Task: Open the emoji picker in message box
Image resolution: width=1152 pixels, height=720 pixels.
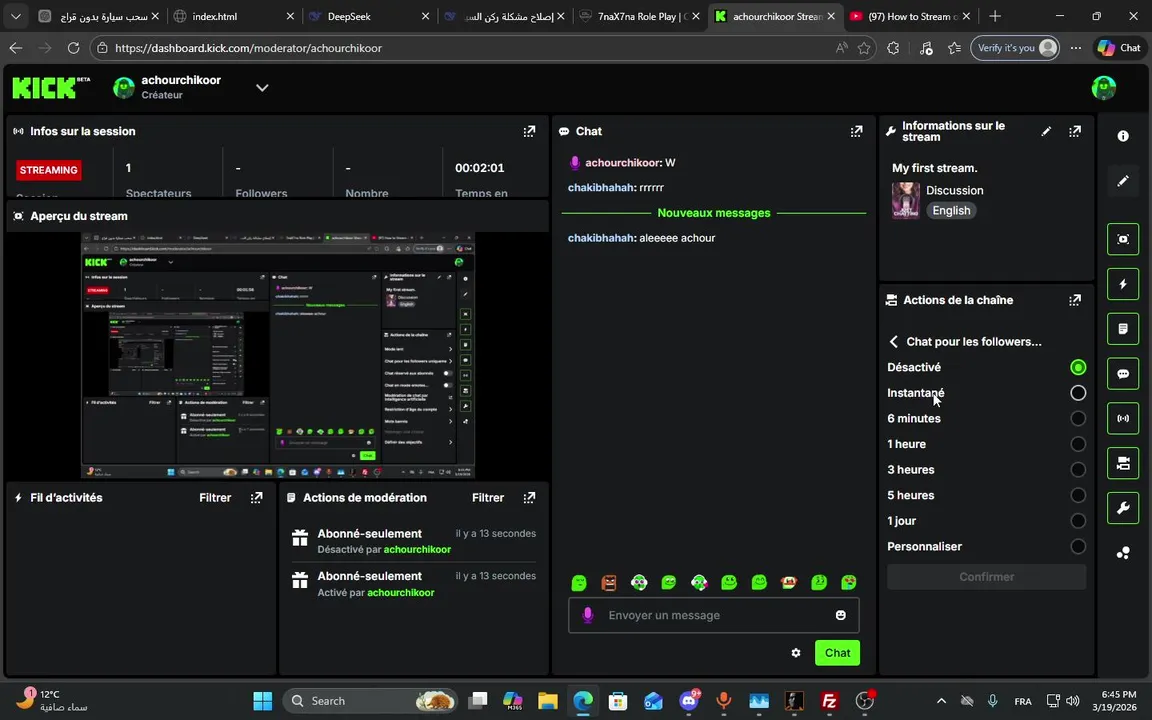Action: [840, 615]
